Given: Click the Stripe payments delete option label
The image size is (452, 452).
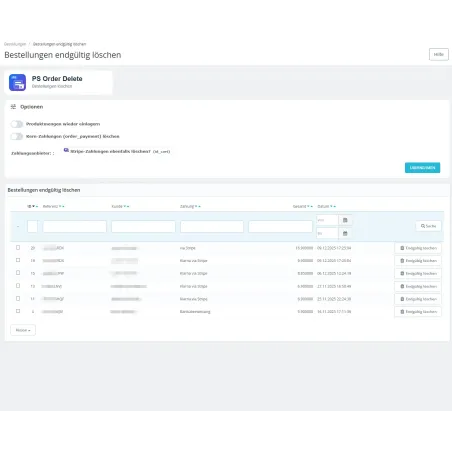Looking at the screenshot, I should tap(120, 151).
